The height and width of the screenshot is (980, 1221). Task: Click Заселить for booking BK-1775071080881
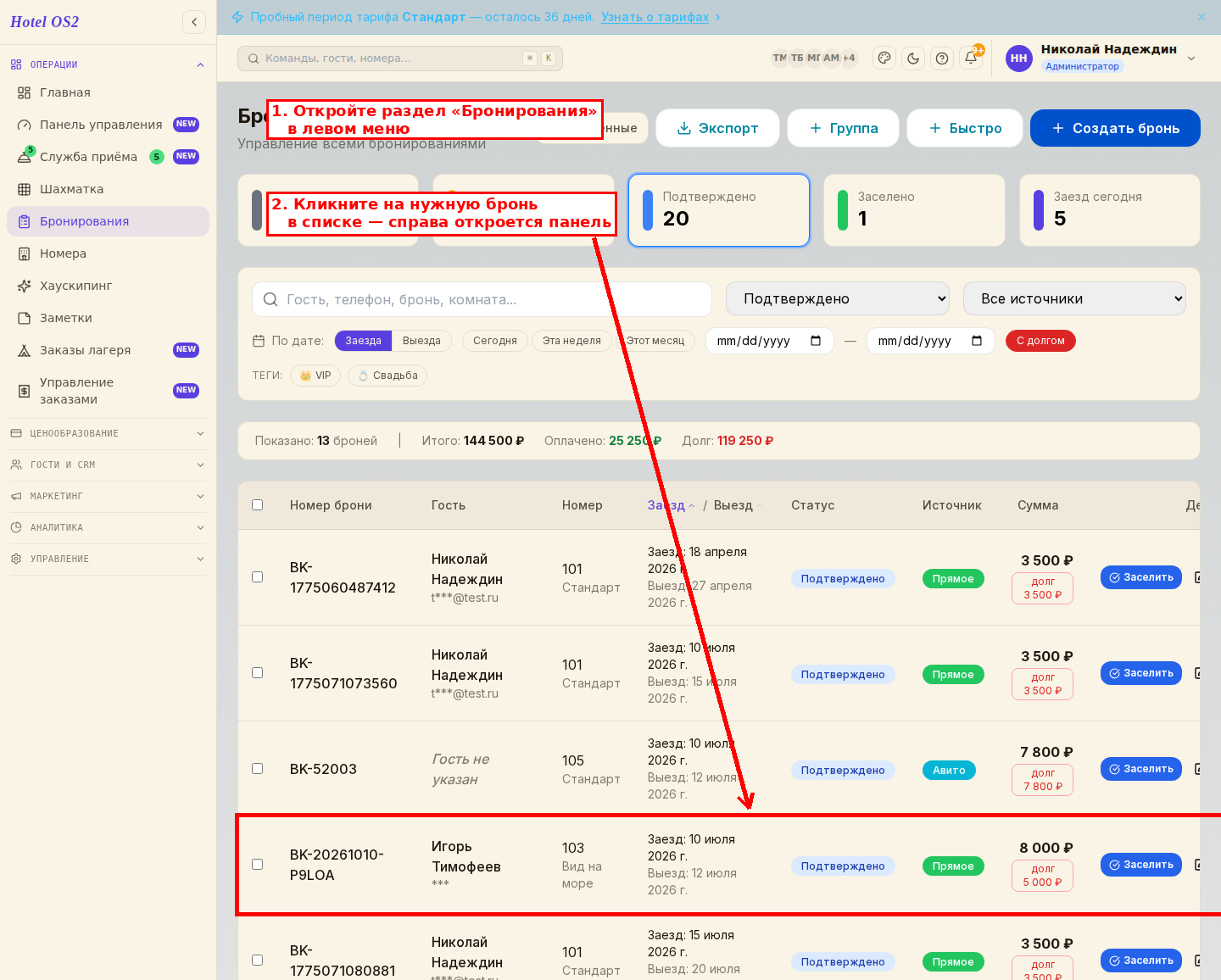tap(1141, 961)
